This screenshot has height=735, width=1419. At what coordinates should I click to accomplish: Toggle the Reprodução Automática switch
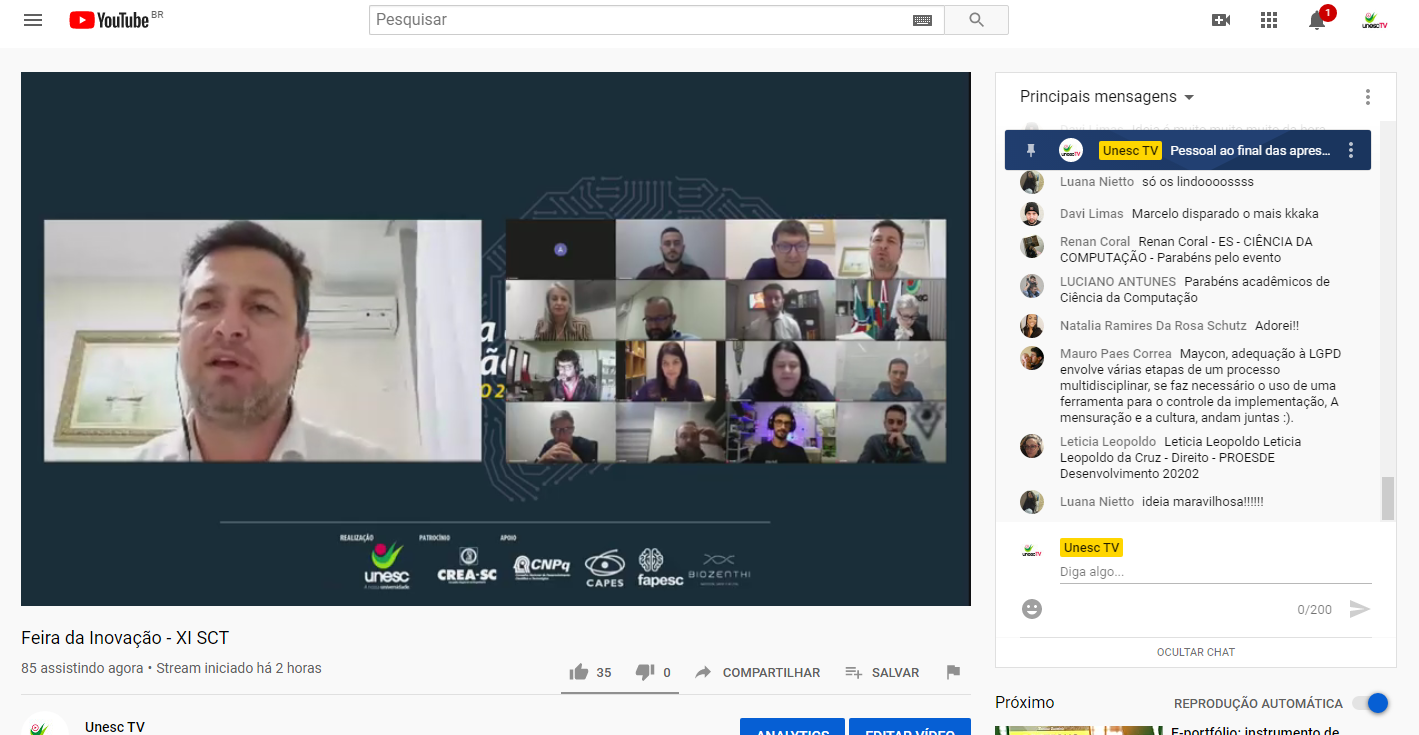1369,703
